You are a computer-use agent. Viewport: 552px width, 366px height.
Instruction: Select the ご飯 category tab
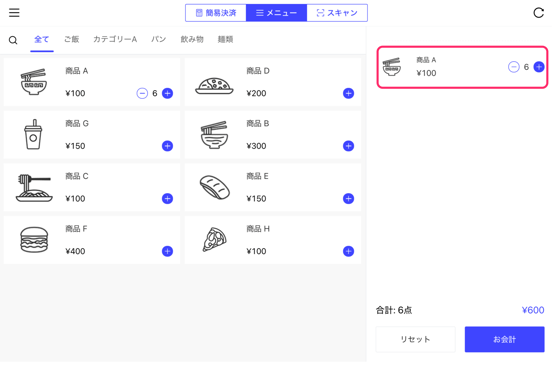click(x=71, y=39)
